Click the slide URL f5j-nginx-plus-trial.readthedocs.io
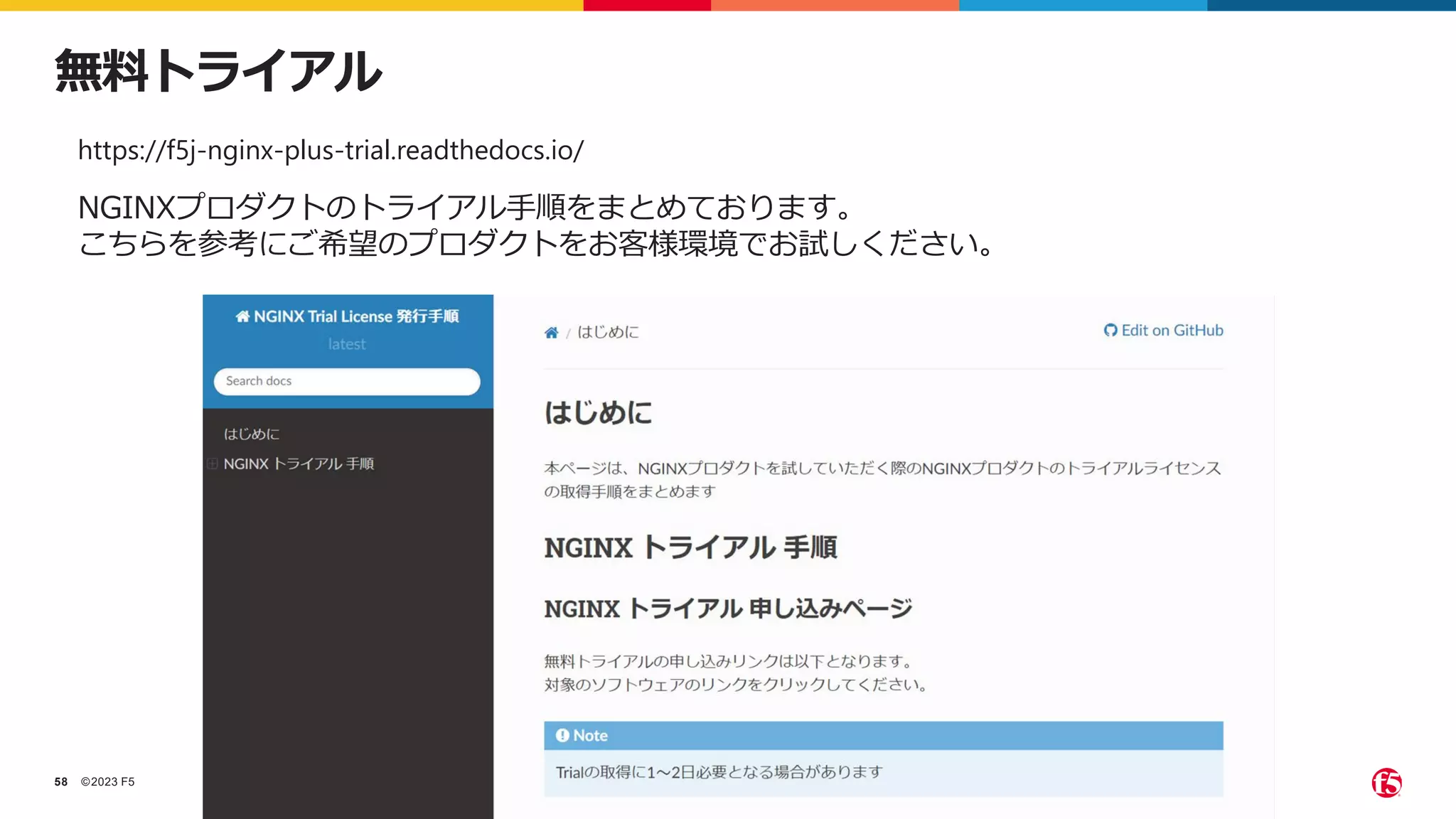Image resolution: width=1456 pixels, height=819 pixels. [x=331, y=150]
